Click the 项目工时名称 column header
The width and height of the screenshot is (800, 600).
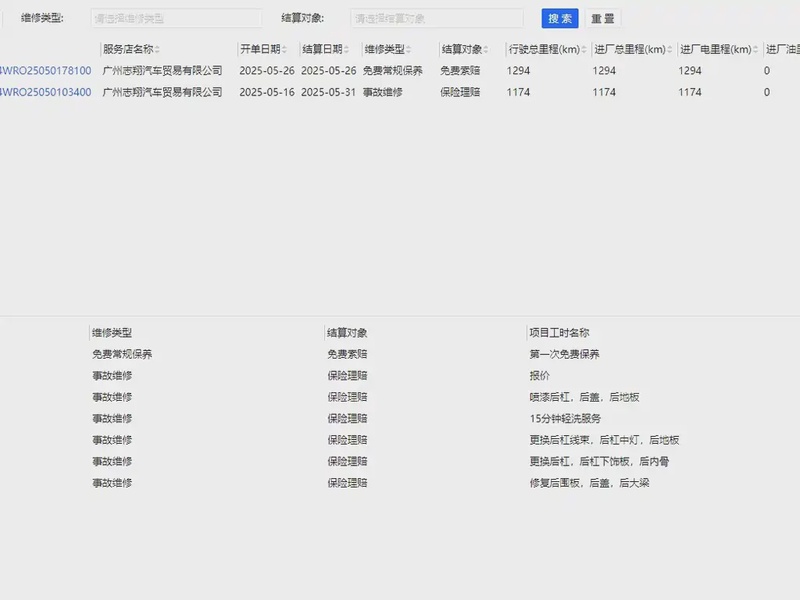click(559, 333)
